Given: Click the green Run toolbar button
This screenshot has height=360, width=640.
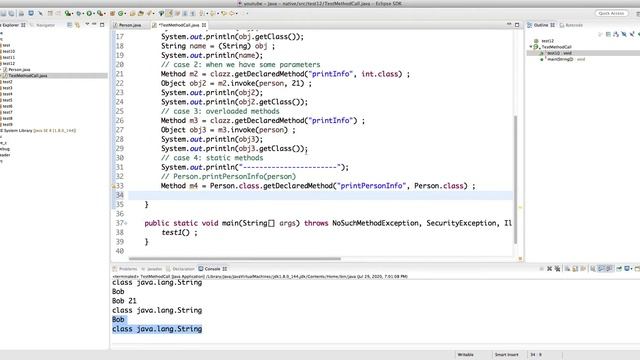Looking at the screenshot, I should click(x=89, y=13).
